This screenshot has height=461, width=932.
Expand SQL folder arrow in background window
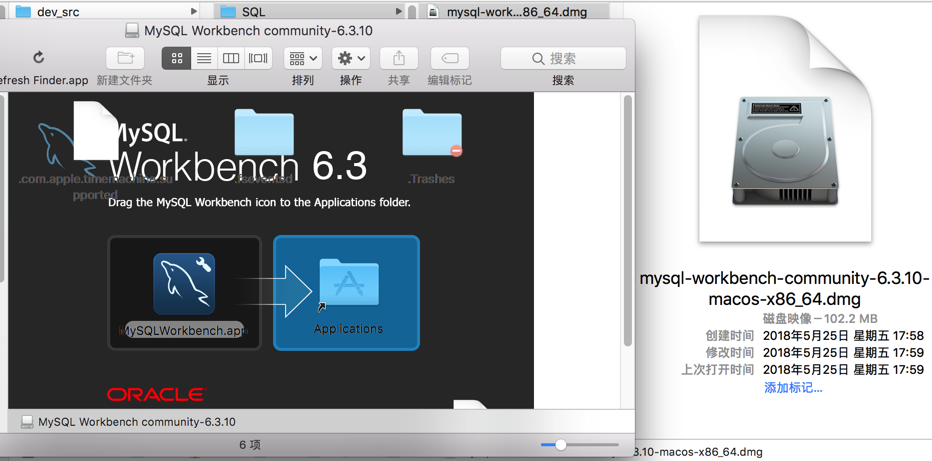(398, 11)
